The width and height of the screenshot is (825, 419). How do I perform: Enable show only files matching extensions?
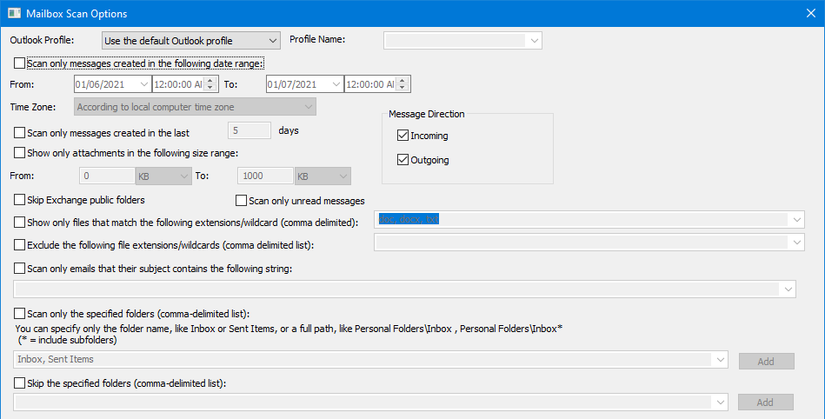click(19, 222)
